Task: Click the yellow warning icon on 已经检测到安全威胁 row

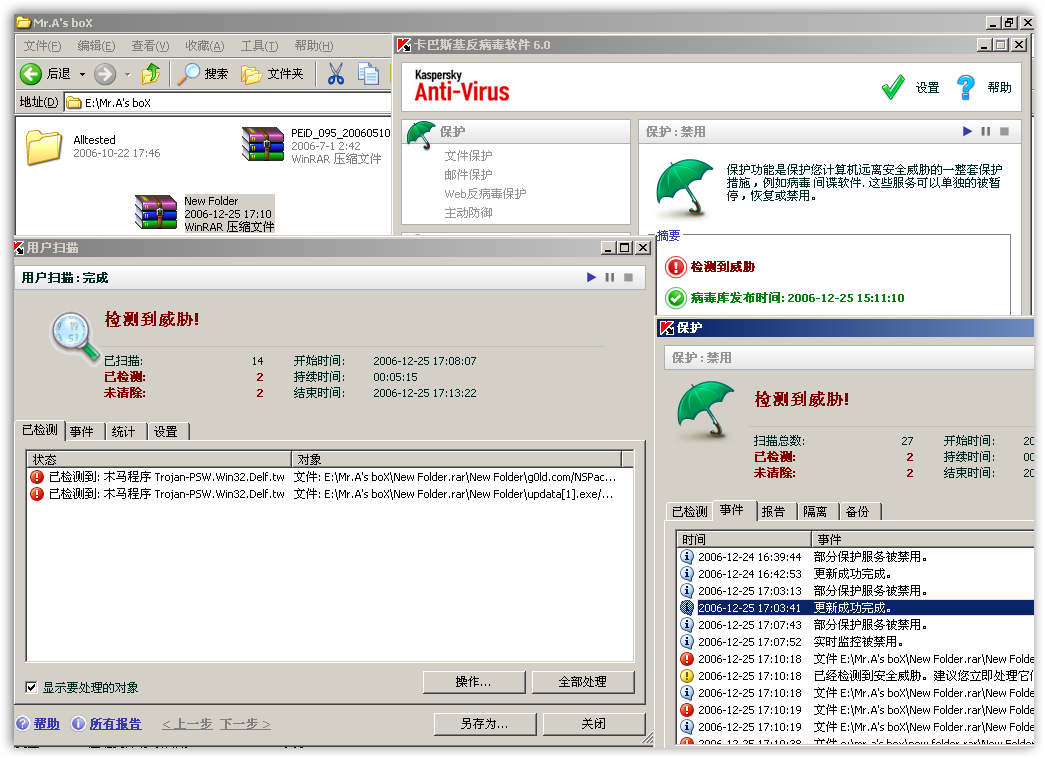Action: pyautogui.click(x=686, y=676)
